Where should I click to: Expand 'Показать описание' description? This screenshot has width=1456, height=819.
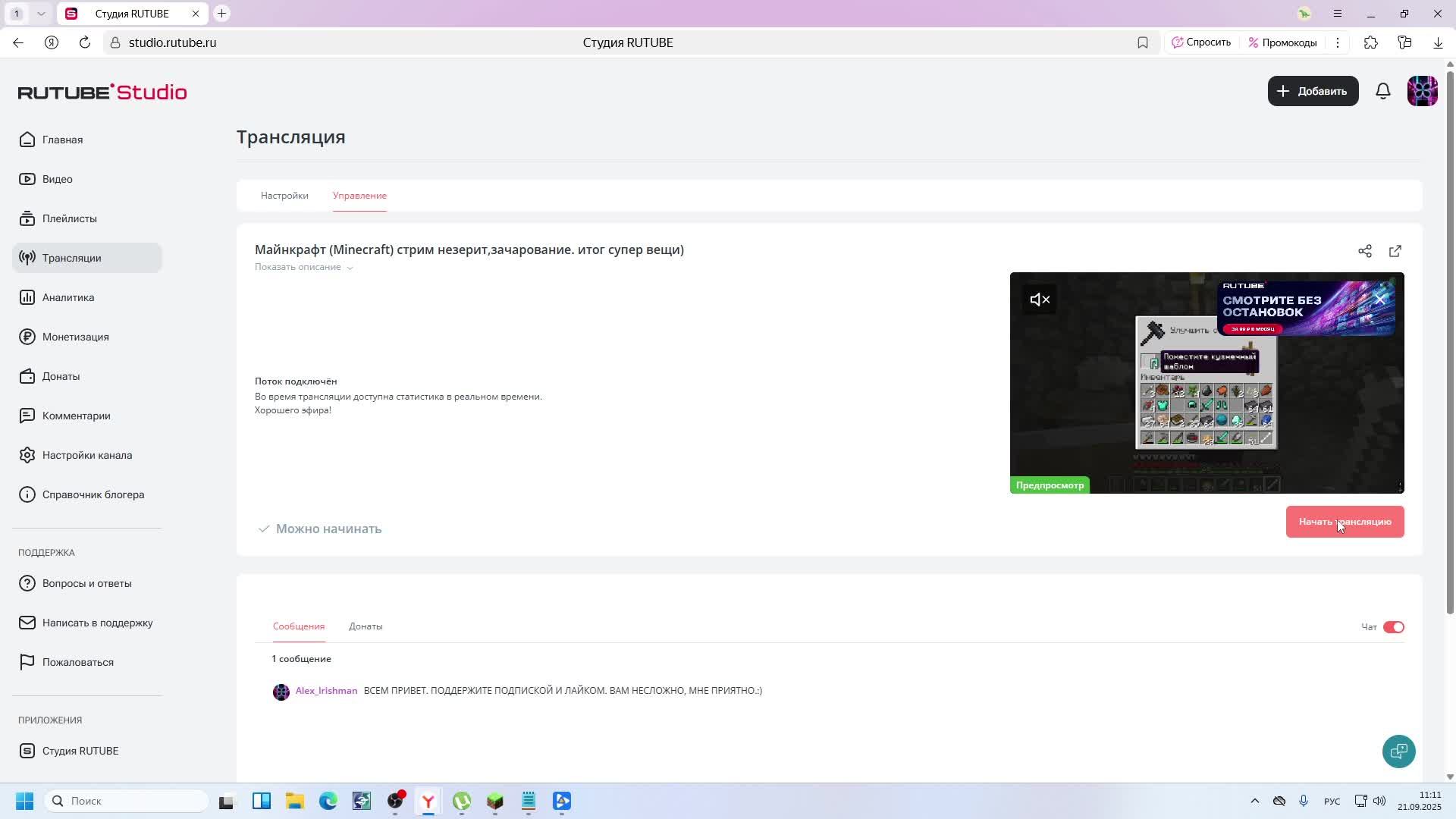[x=303, y=267]
